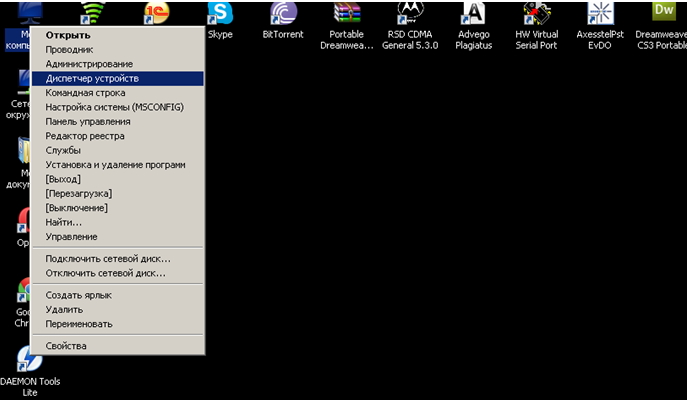
Task: Open Свойства at bottom of menu
Action: pos(66,346)
